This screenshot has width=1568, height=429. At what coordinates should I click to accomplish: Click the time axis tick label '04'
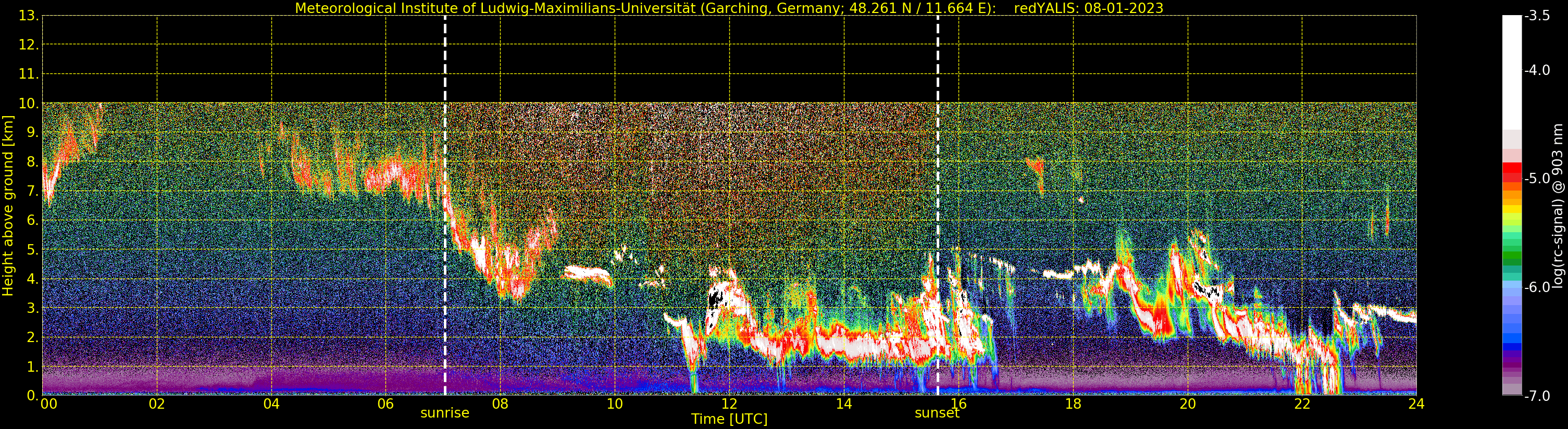pos(271,403)
